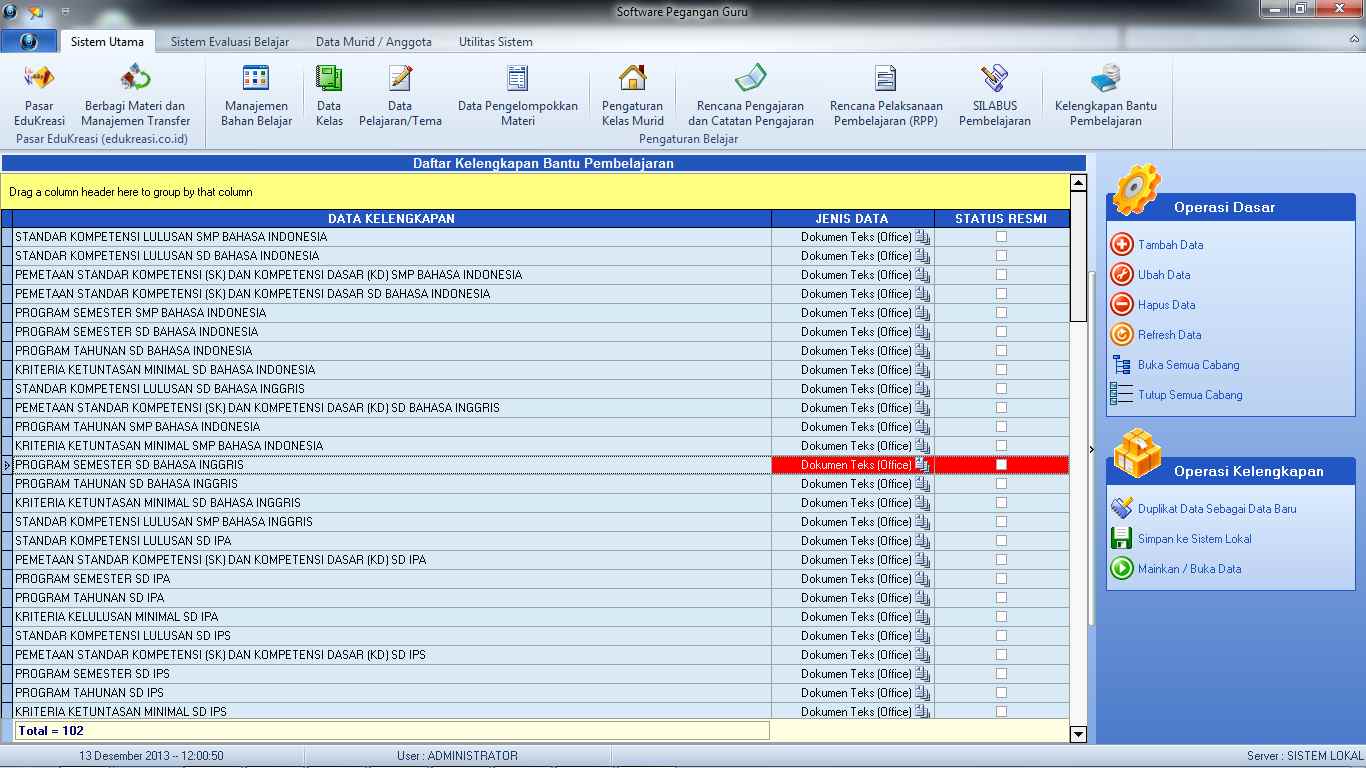The width and height of the screenshot is (1366, 768).
Task: Open Kelengkapan Bantu Pembelajaran icon
Action: pos(1105,78)
